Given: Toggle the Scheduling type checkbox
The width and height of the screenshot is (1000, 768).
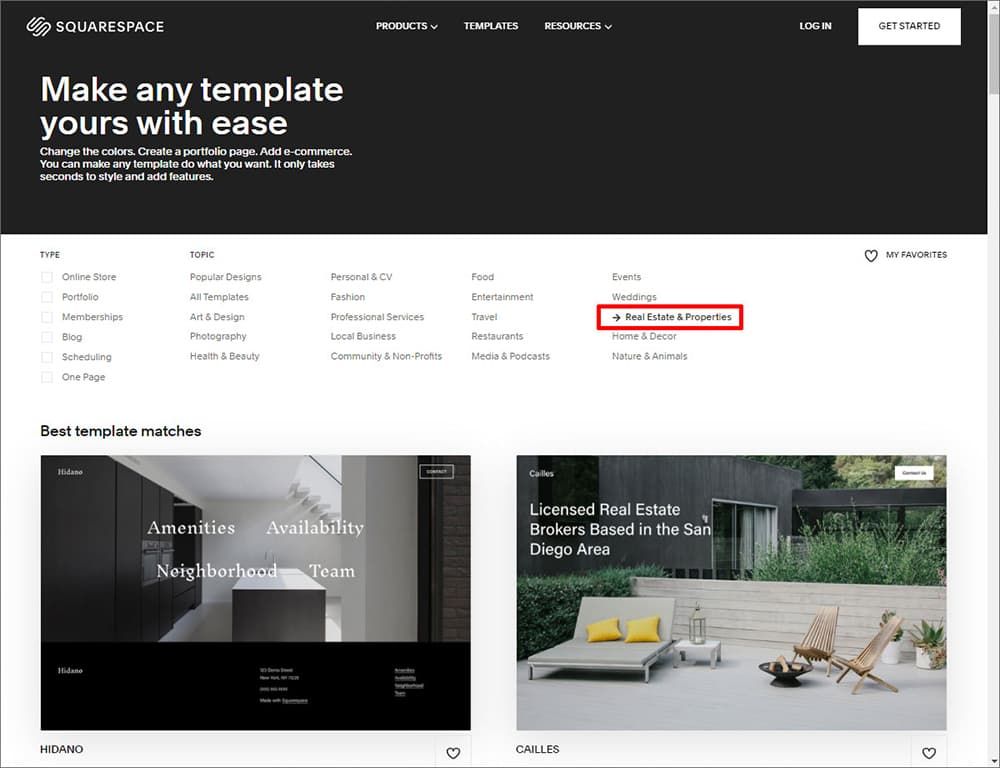Looking at the screenshot, I should [x=47, y=357].
